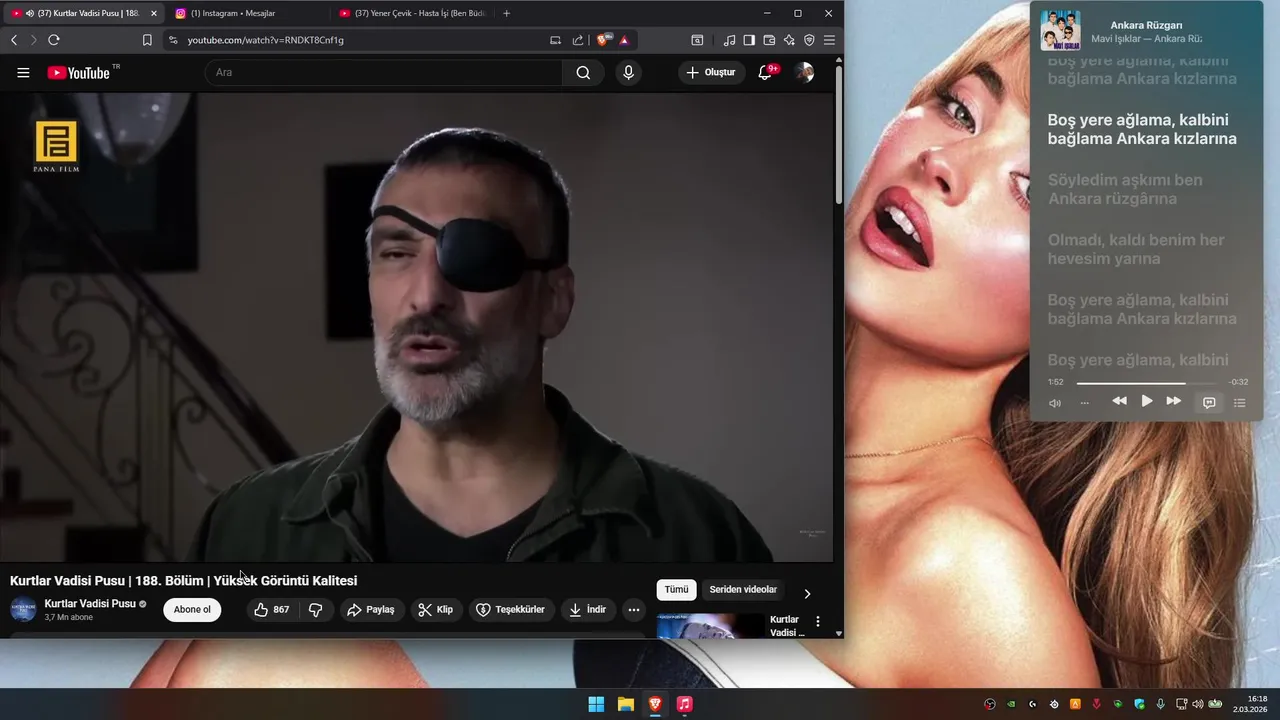Click the YouTube search field Ara
Screen dimensions: 1280x720
tap(384, 72)
